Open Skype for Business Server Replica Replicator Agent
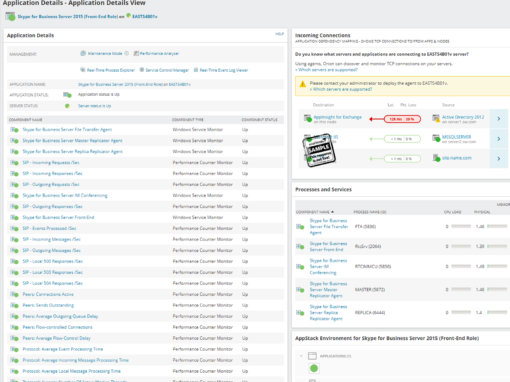The width and height of the screenshot is (510, 382). pos(72,152)
